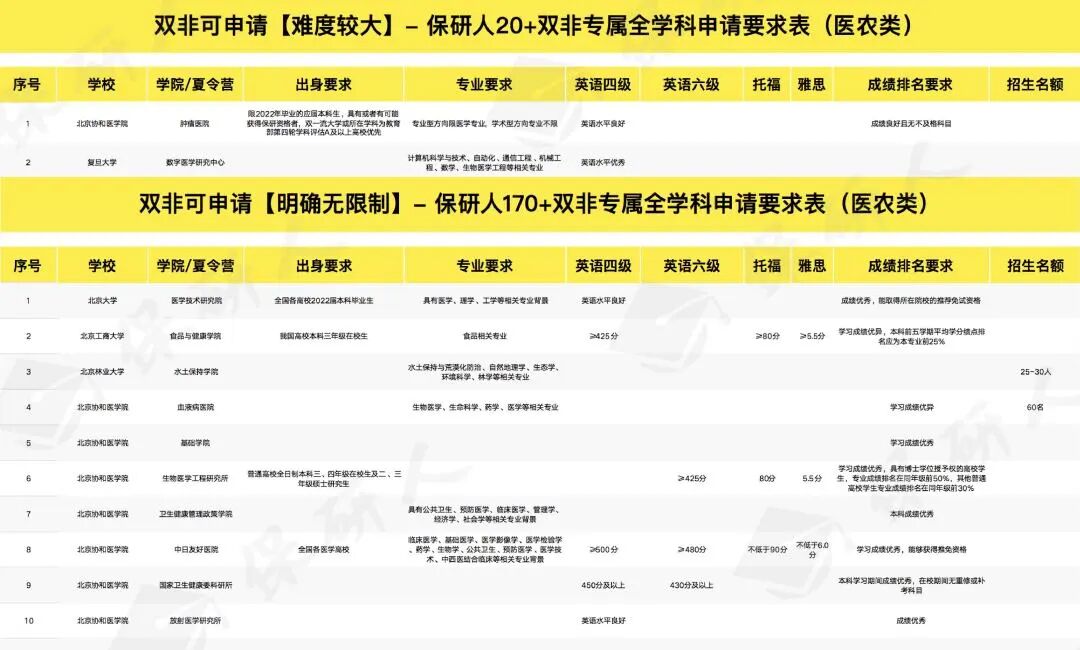1080x650 pixels.
Task: Click the 中日友好医院 cell
Action: 196,549
